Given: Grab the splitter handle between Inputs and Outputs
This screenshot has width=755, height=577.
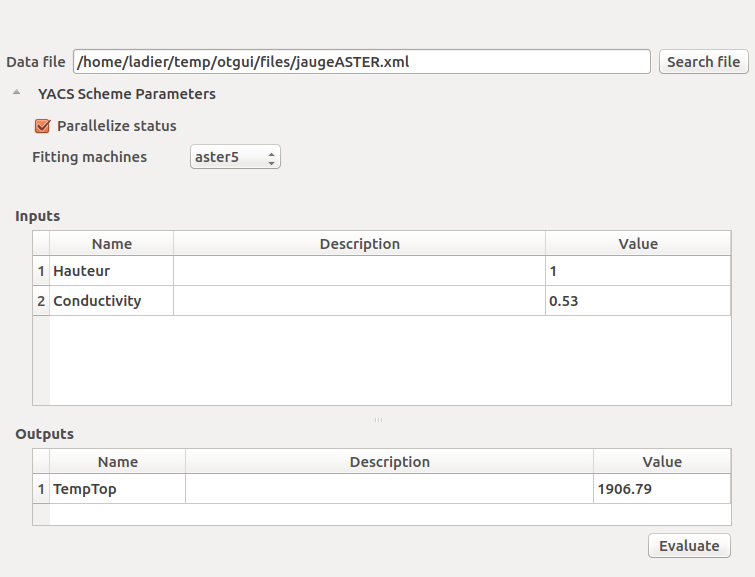Looking at the screenshot, I should point(378,420).
